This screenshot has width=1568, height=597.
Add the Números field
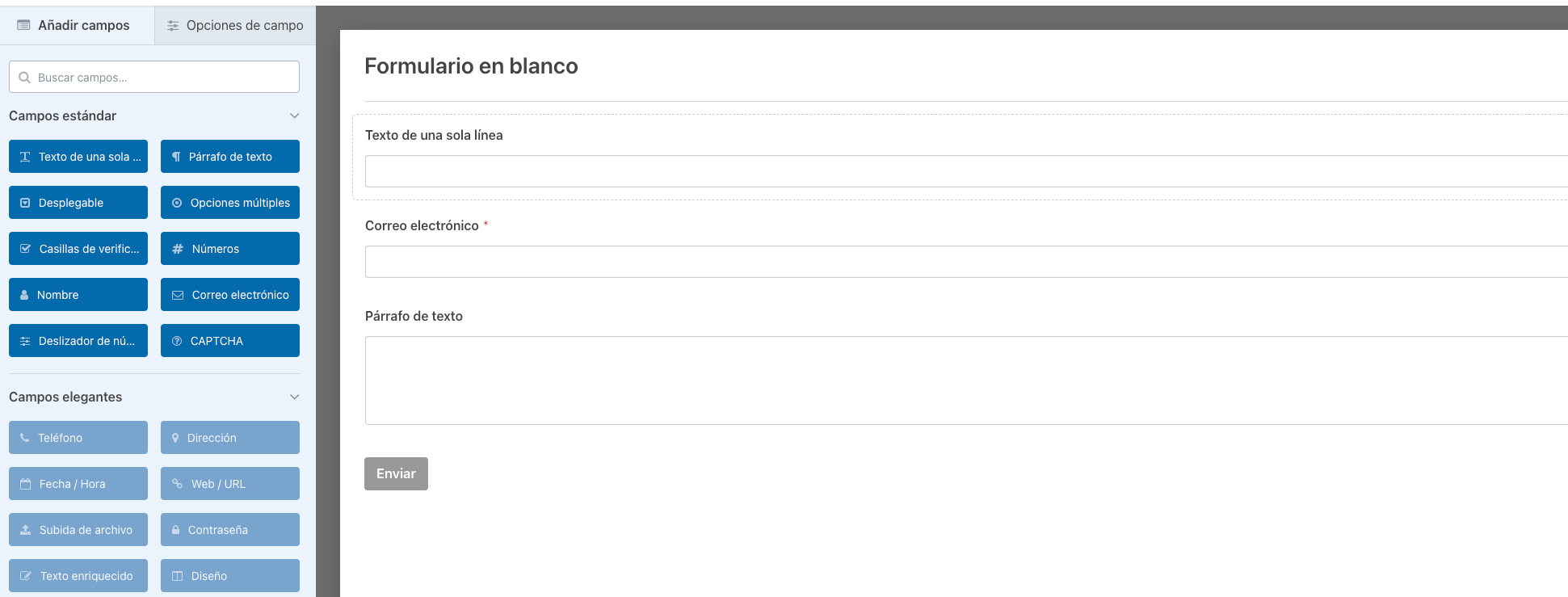pyautogui.click(x=230, y=249)
